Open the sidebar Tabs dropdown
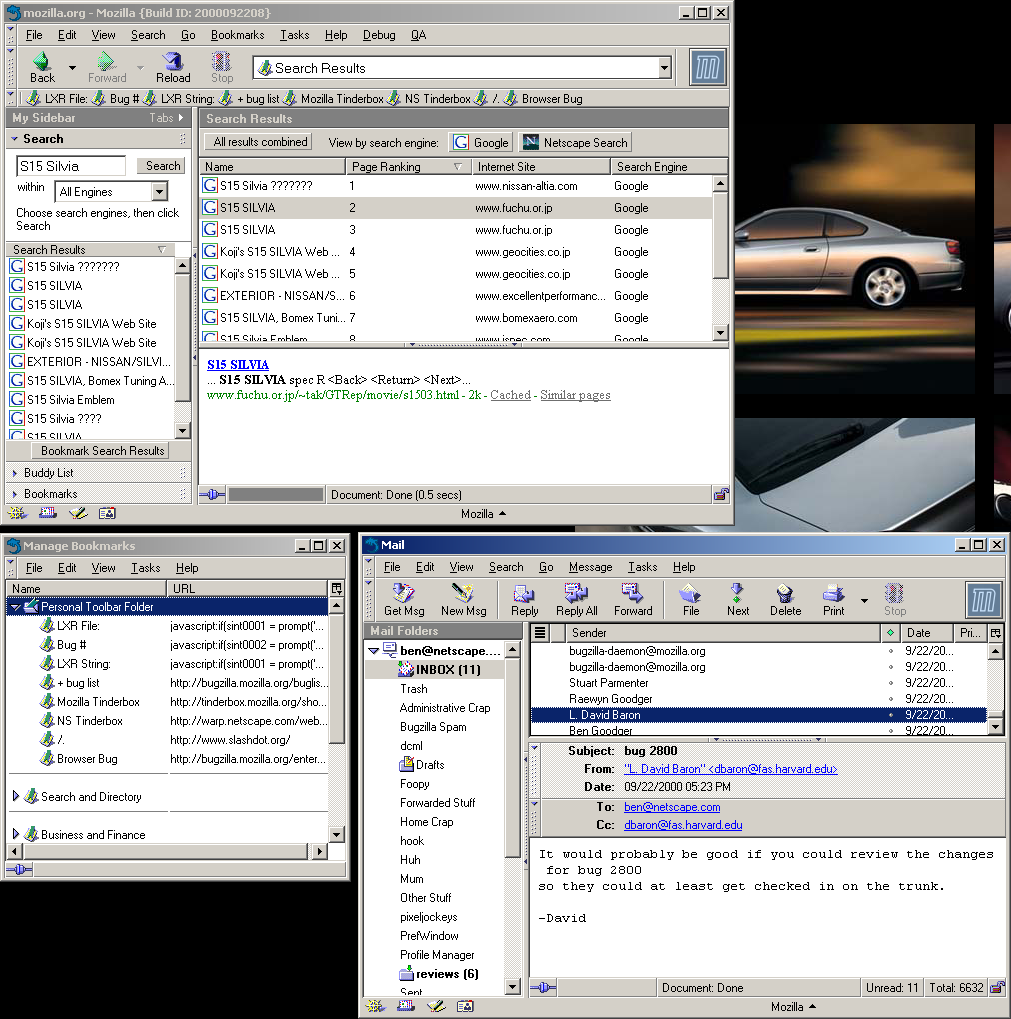 tap(166, 118)
